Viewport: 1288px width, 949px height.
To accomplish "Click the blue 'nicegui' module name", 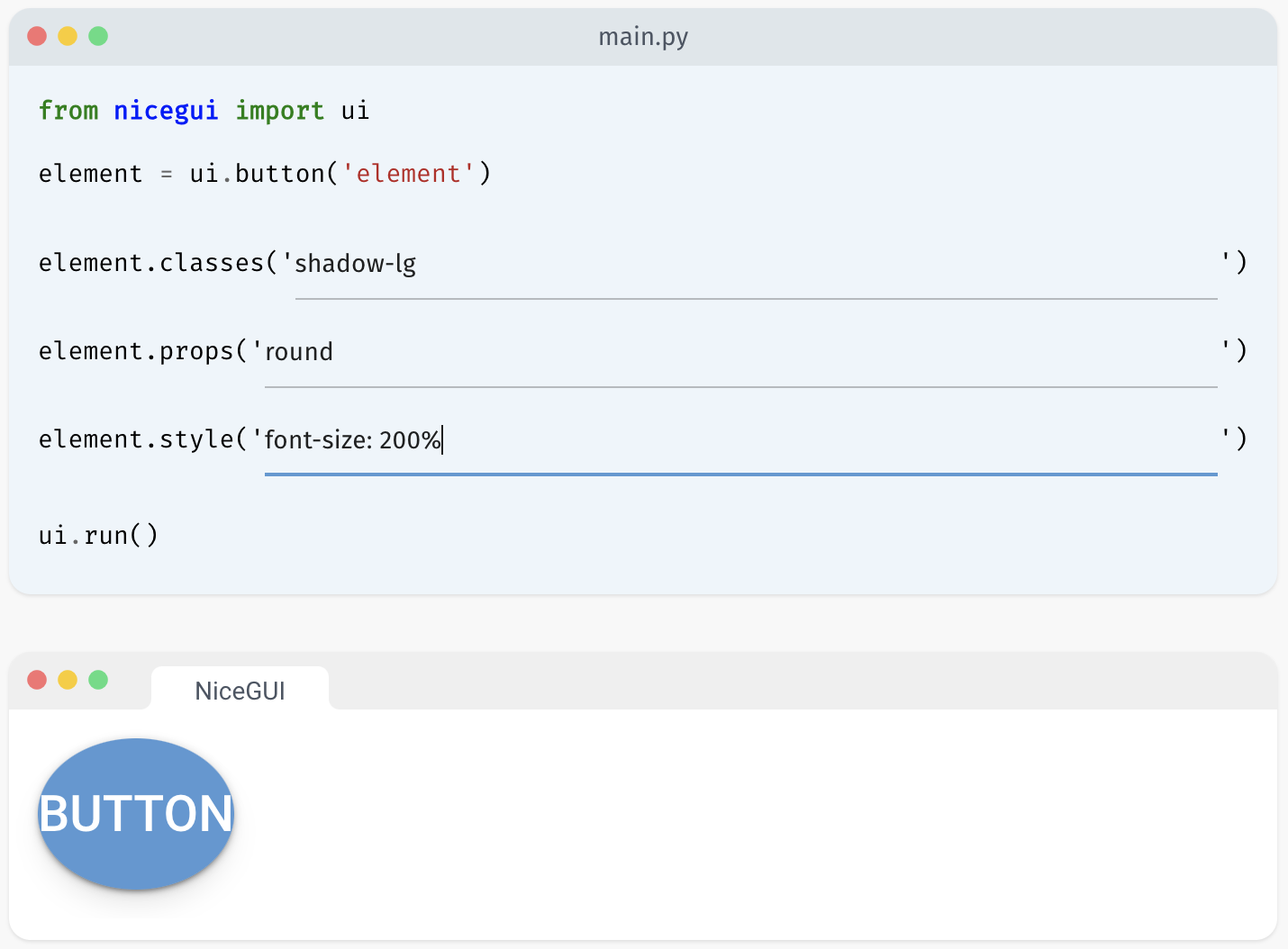I will (166, 111).
